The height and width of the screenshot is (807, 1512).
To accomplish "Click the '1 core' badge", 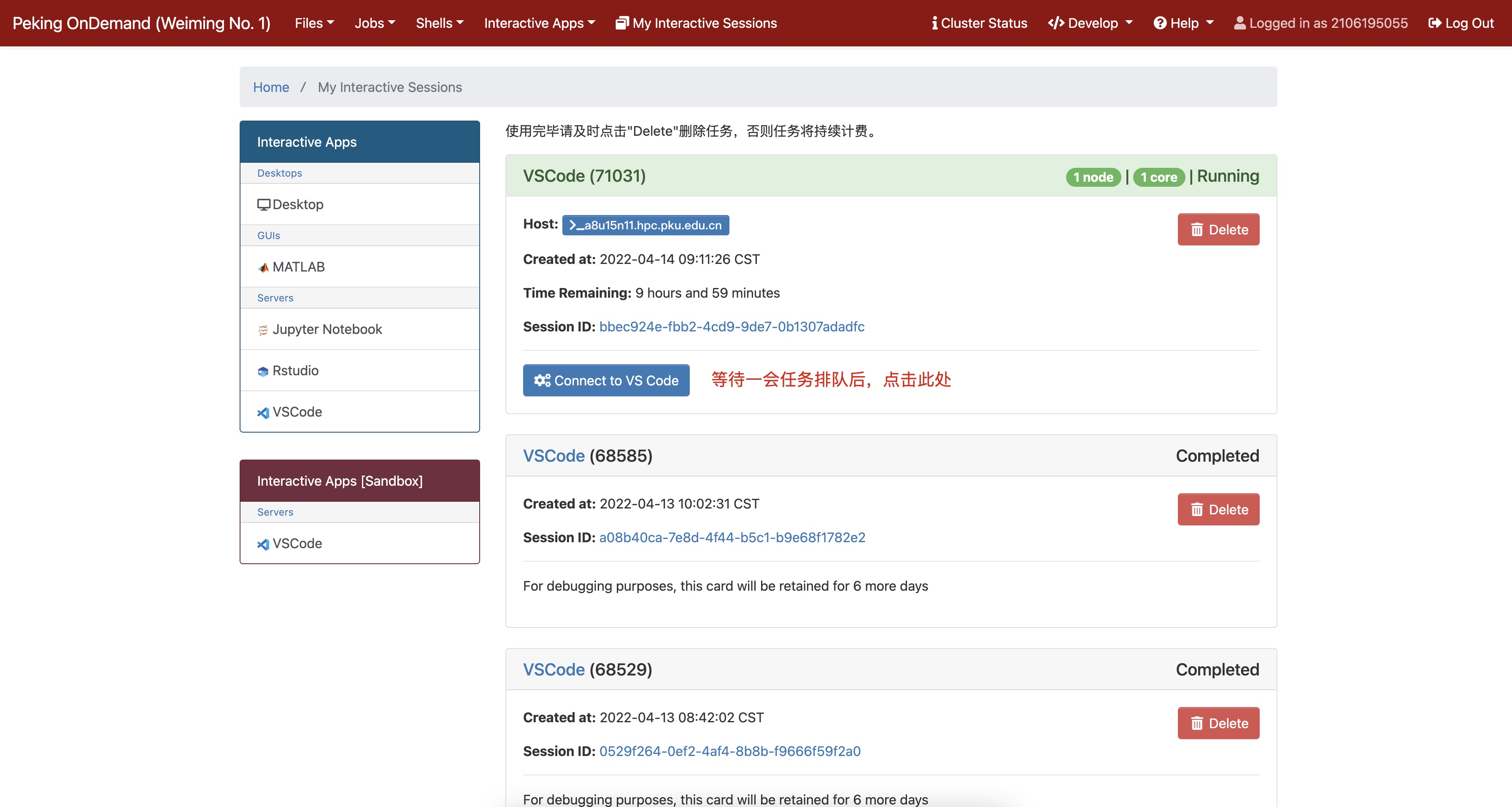I will point(1159,177).
